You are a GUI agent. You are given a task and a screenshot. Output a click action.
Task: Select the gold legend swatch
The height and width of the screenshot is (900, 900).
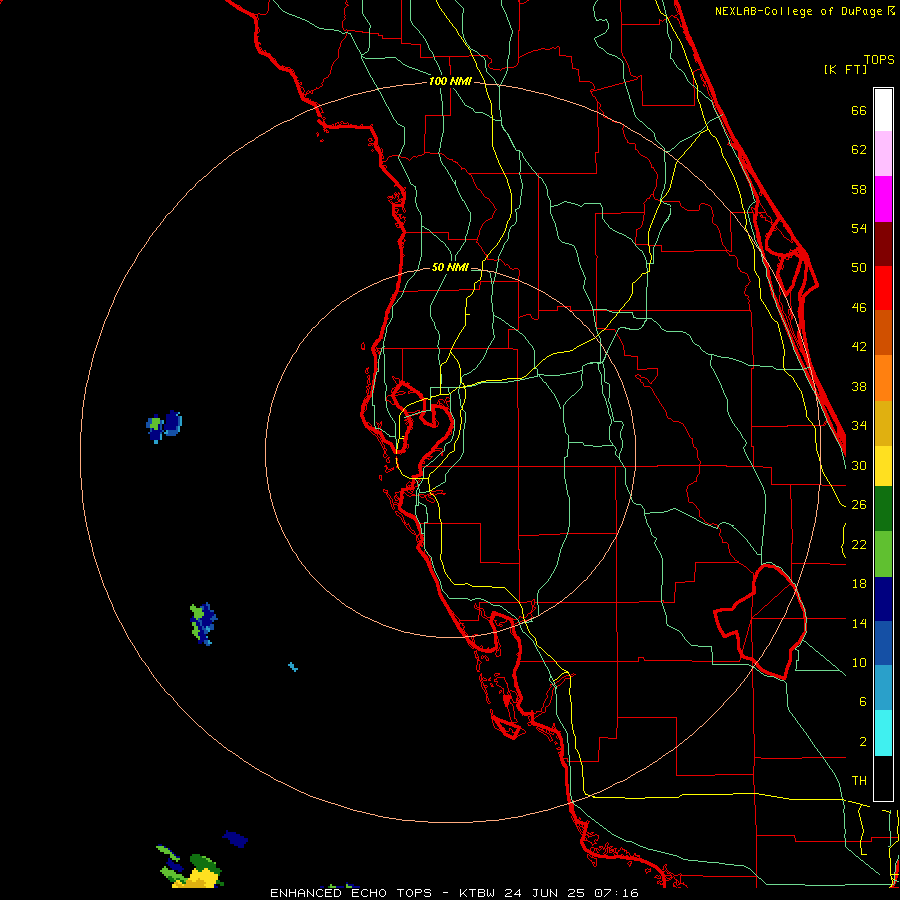(x=883, y=423)
